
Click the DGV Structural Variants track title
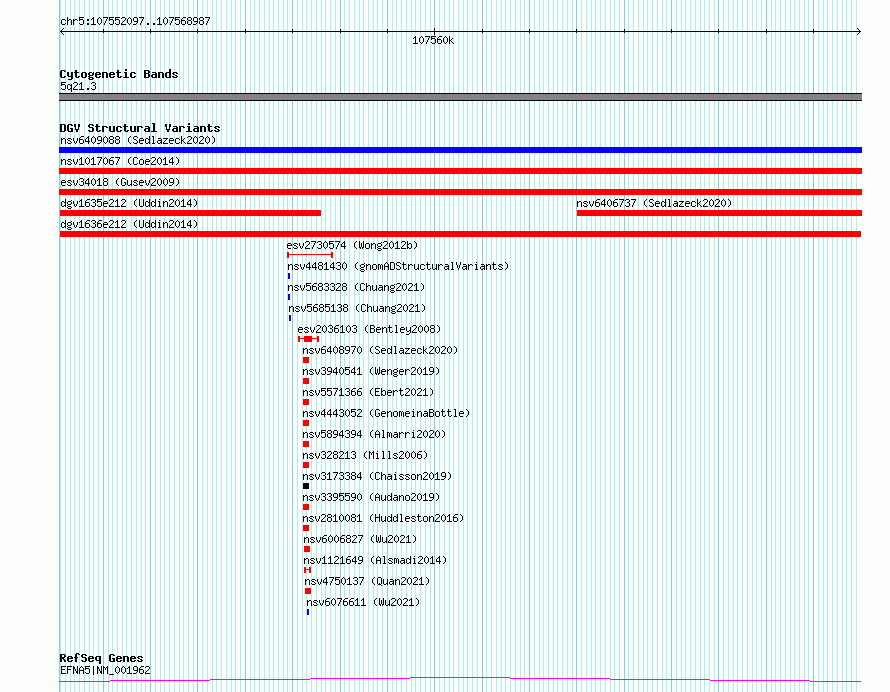point(140,128)
